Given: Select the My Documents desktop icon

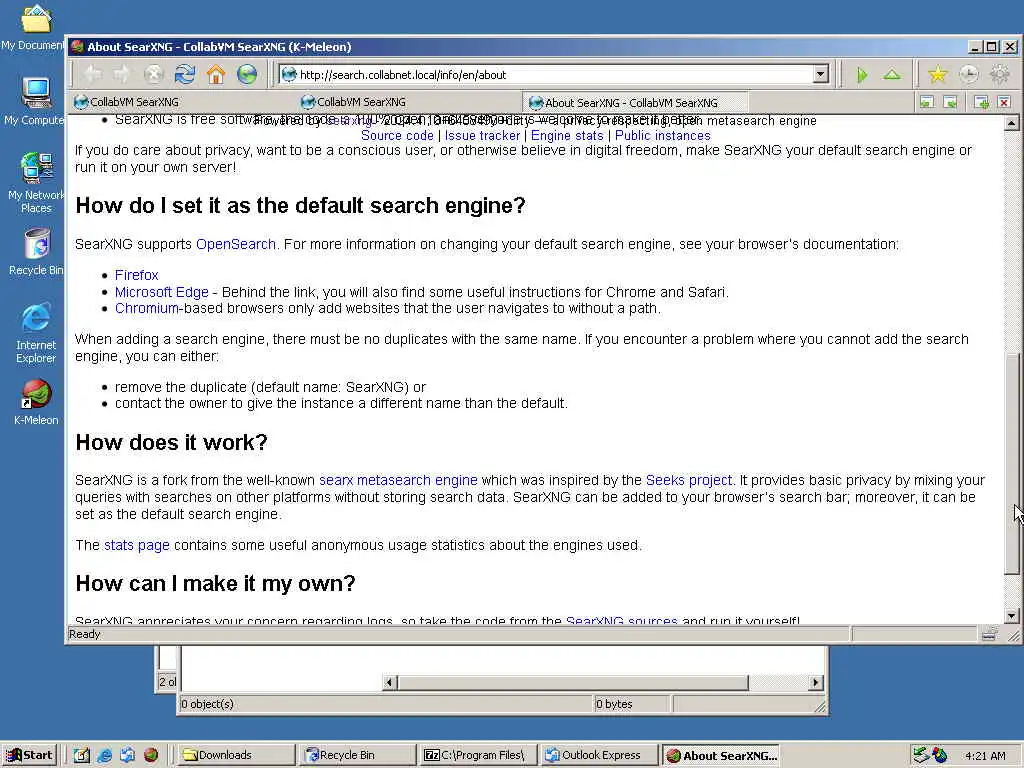Looking at the screenshot, I should tap(35, 27).
